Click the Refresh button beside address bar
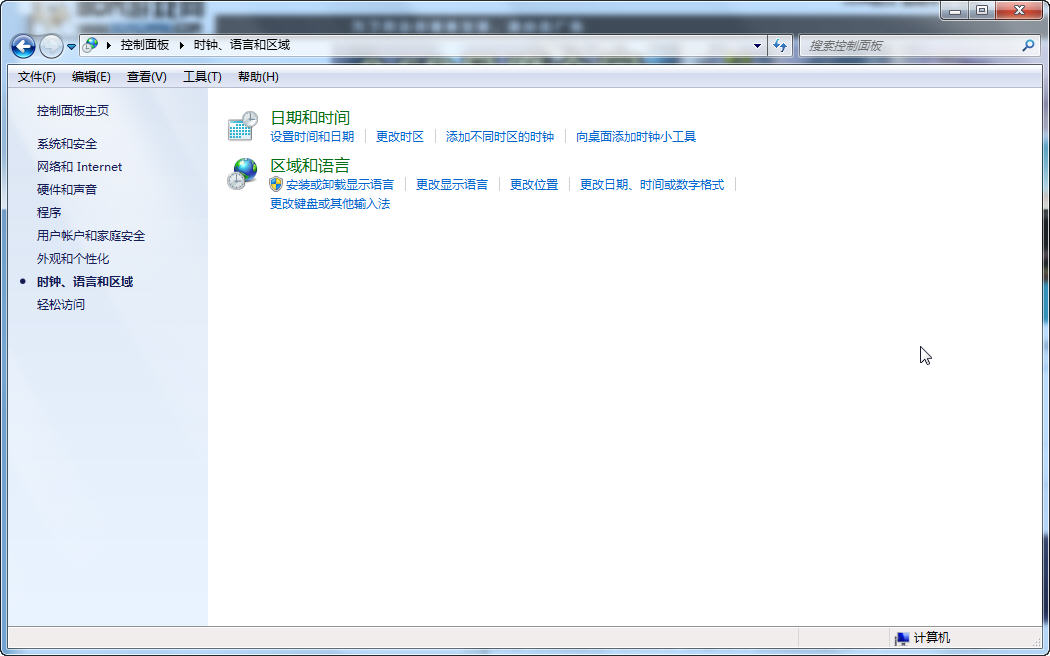 [x=779, y=46]
